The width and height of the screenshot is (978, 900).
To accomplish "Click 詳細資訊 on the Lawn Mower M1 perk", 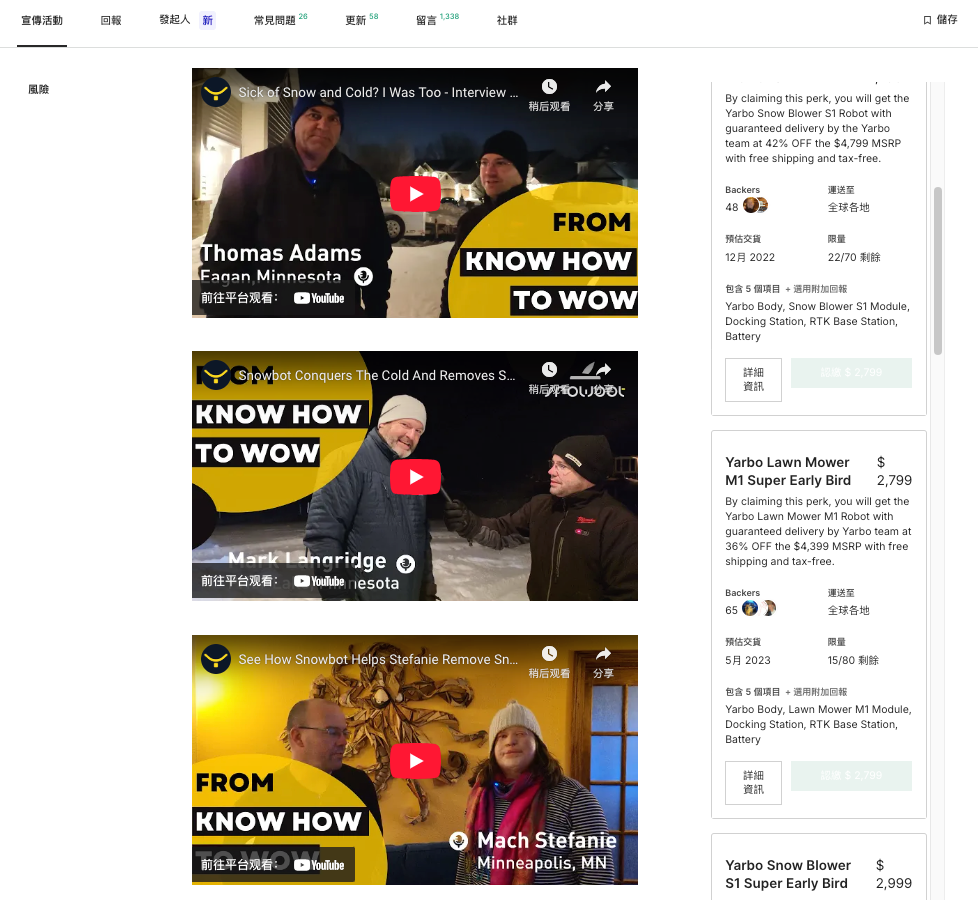I will coord(753,782).
